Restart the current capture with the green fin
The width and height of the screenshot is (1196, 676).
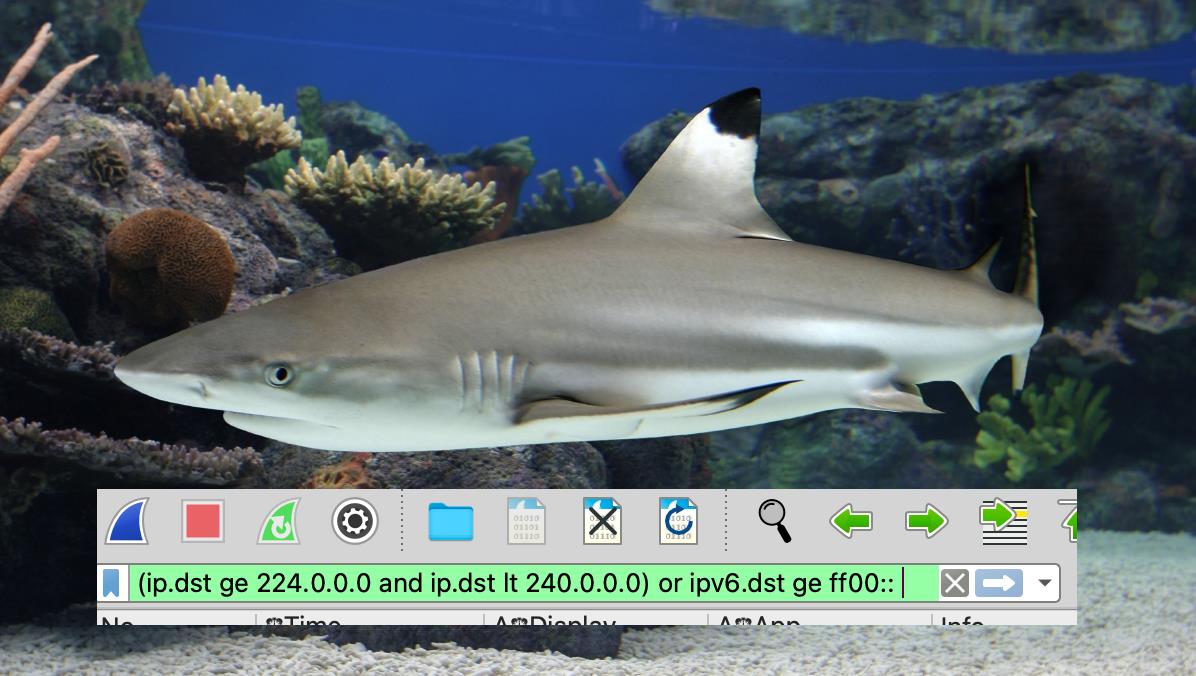[x=279, y=521]
